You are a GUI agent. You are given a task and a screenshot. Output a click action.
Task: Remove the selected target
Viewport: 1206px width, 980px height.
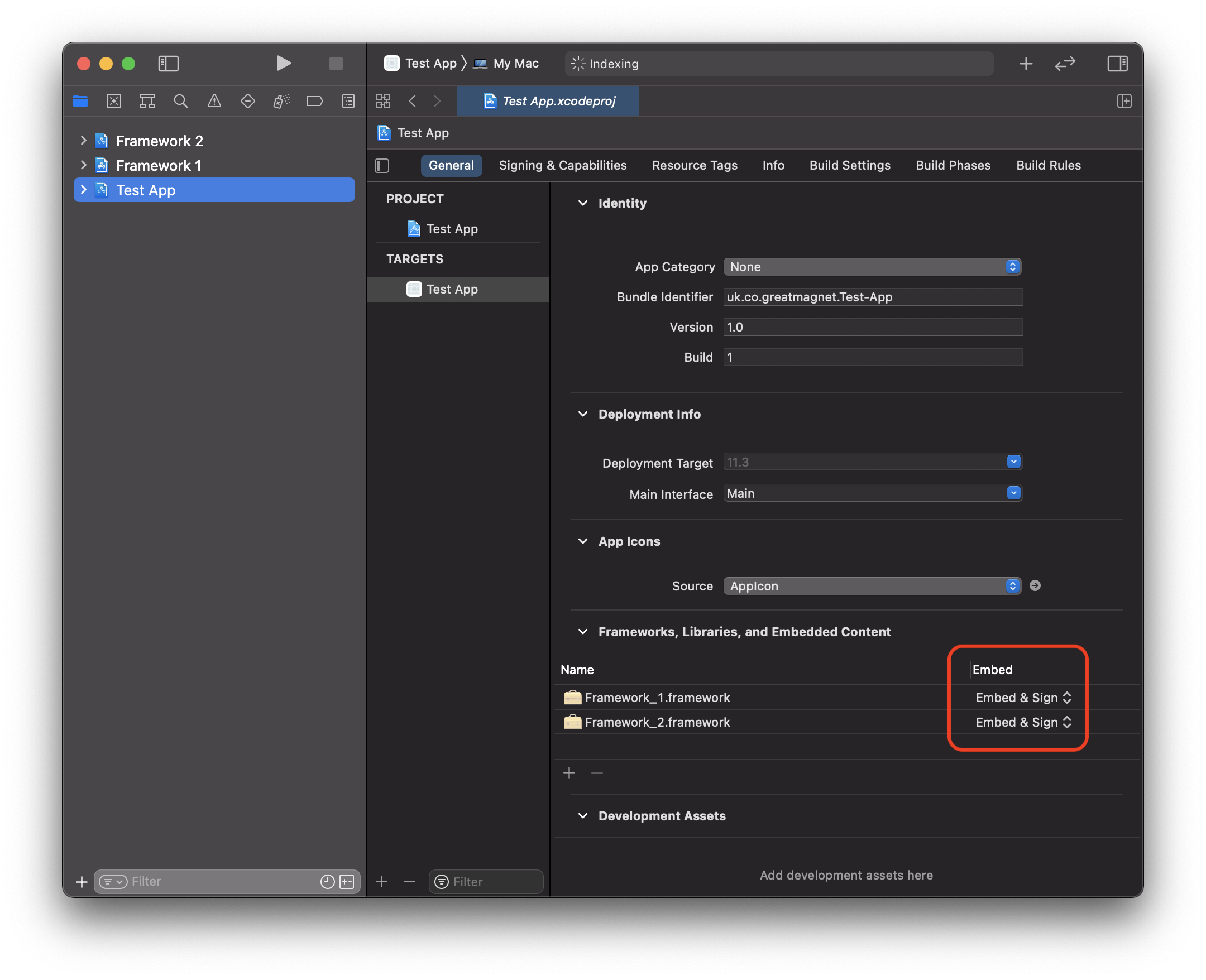click(409, 881)
